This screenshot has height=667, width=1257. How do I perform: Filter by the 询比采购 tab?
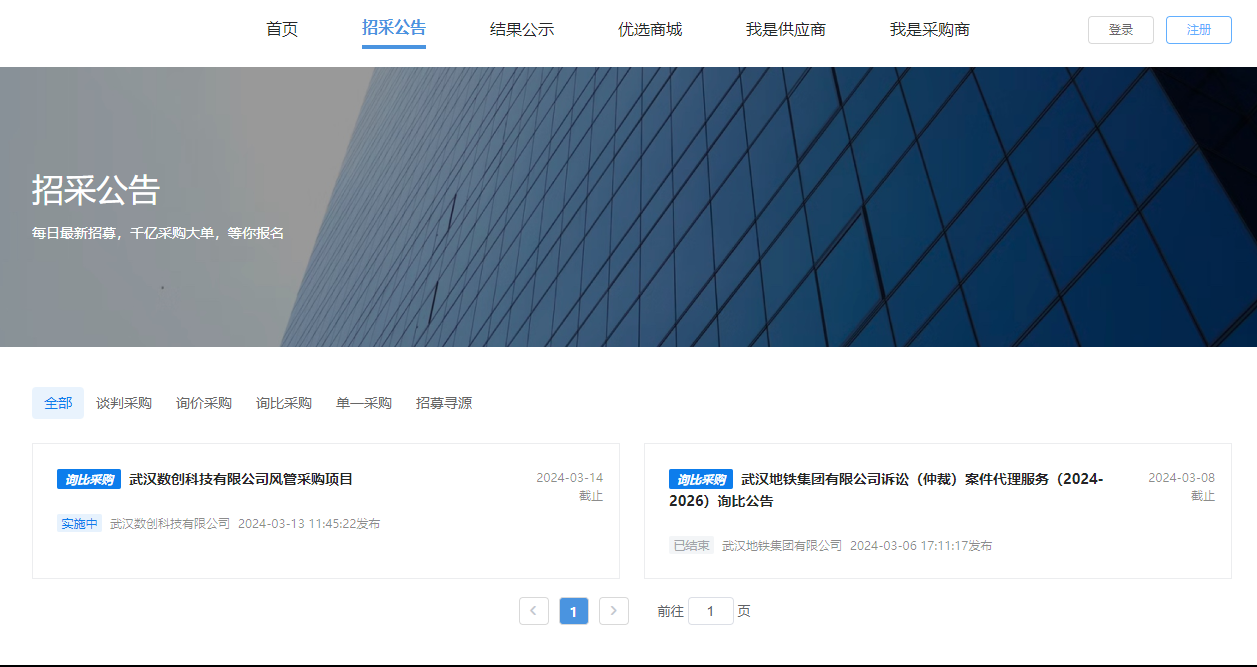[x=284, y=403]
